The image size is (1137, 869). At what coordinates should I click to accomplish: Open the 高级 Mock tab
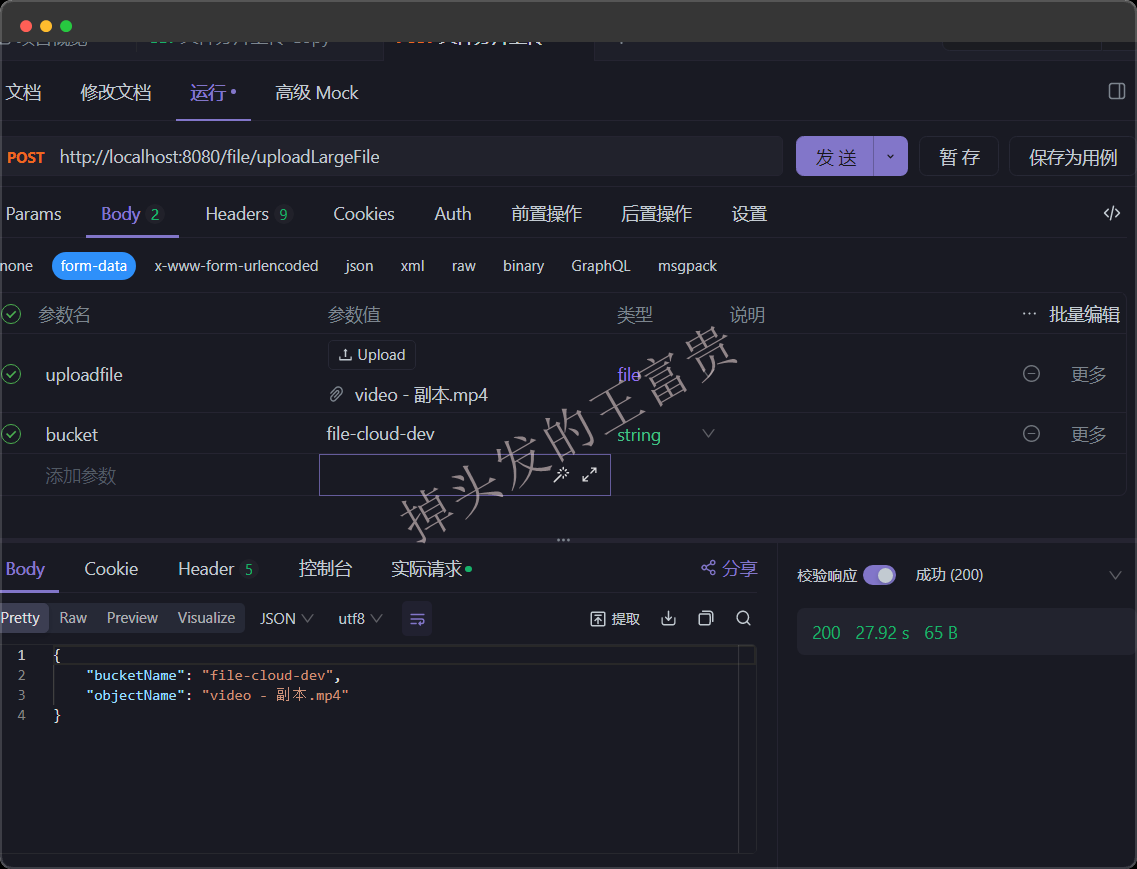point(316,93)
